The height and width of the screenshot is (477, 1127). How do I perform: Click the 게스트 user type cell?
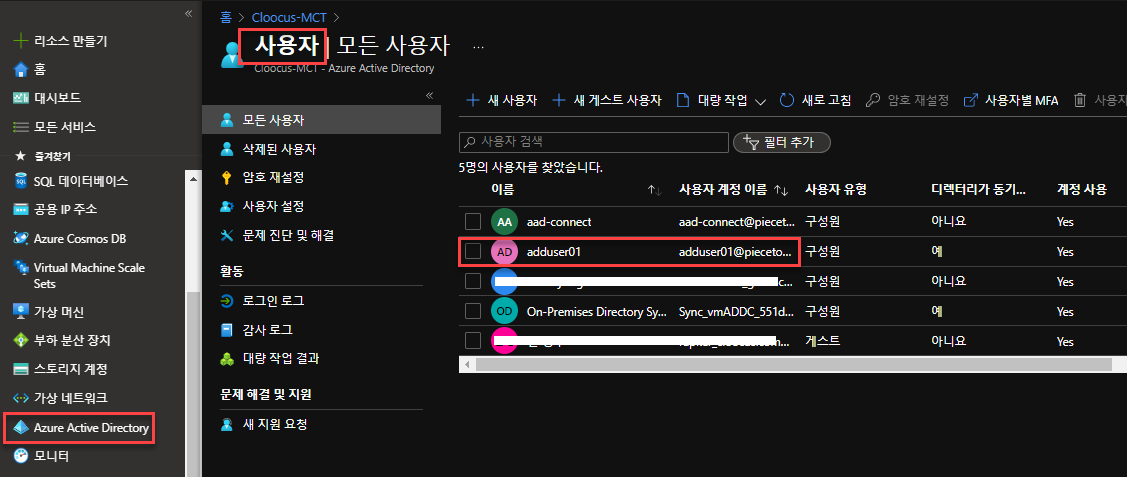tap(822, 341)
